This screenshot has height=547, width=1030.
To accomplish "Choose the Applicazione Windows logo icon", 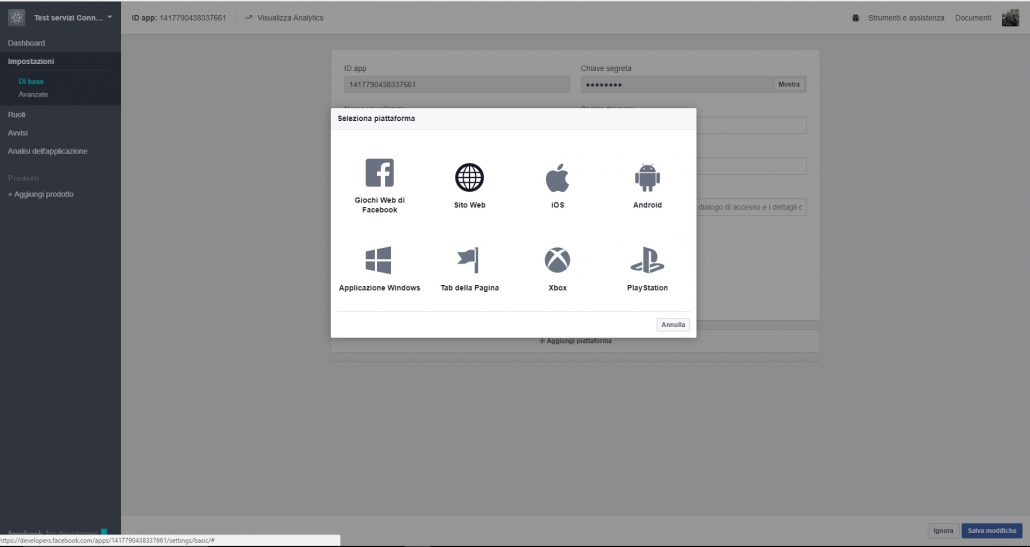I will tap(378, 260).
